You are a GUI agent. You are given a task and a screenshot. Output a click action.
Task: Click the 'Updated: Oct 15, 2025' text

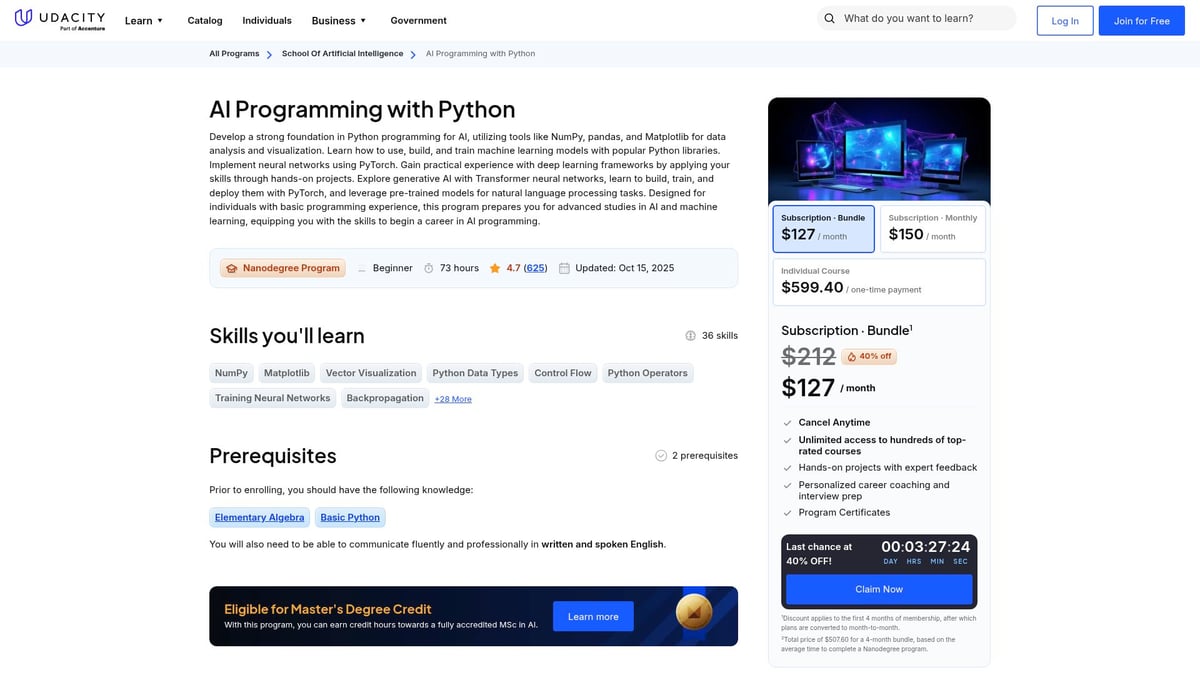[x=625, y=268]
